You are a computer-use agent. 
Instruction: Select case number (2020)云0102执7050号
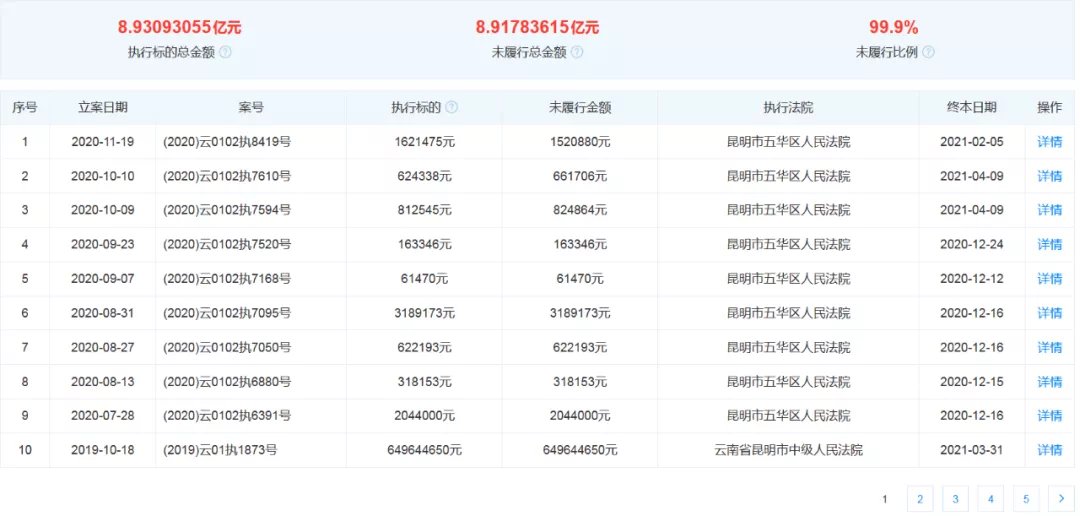(227, 348)
